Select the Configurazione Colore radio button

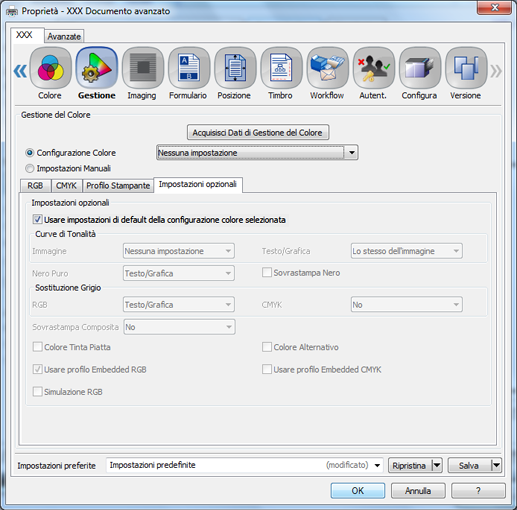[x=30, y=153]
